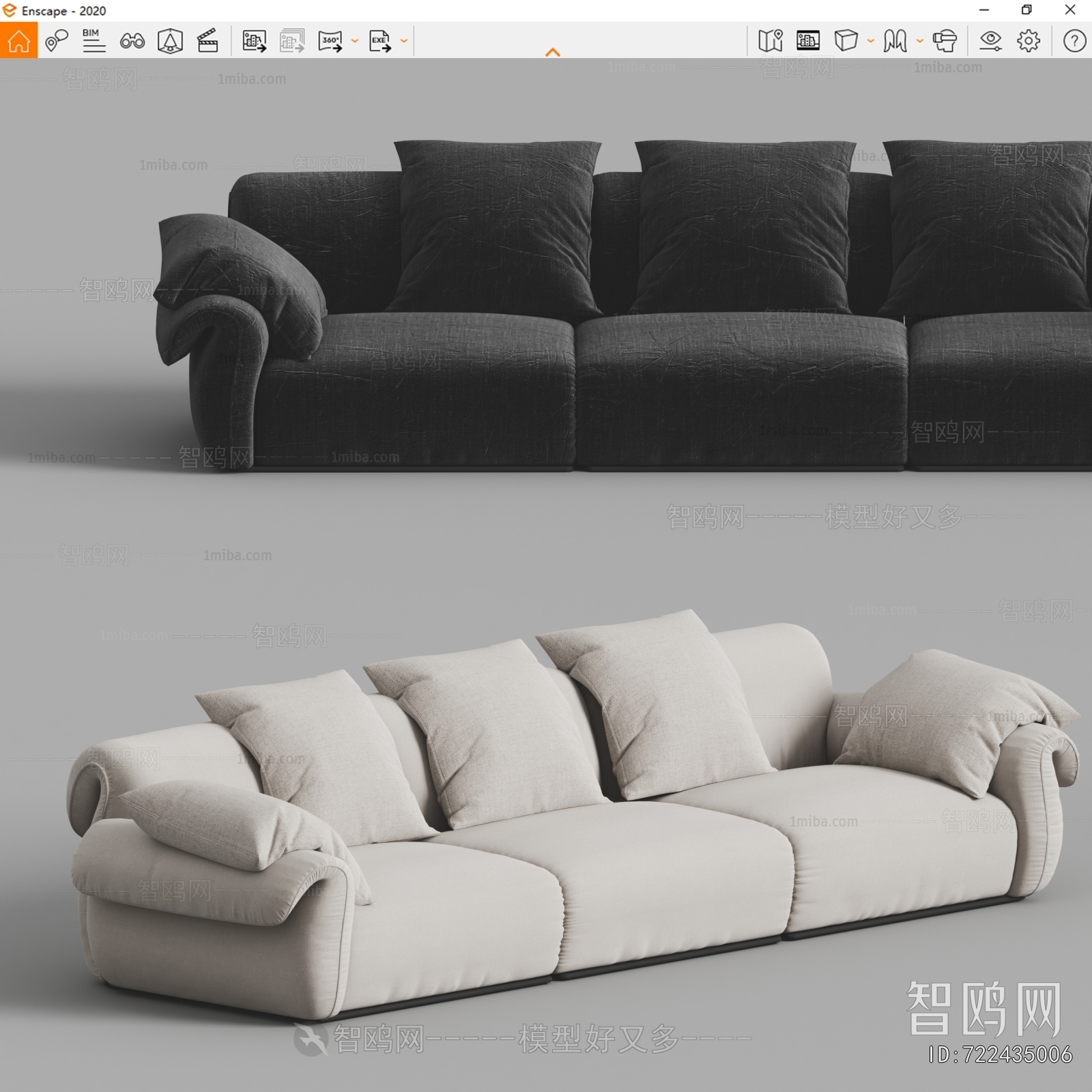1092x1092 pixels.
Task: Expand the 360° panorama dropdown arrow
Action: 355,41
